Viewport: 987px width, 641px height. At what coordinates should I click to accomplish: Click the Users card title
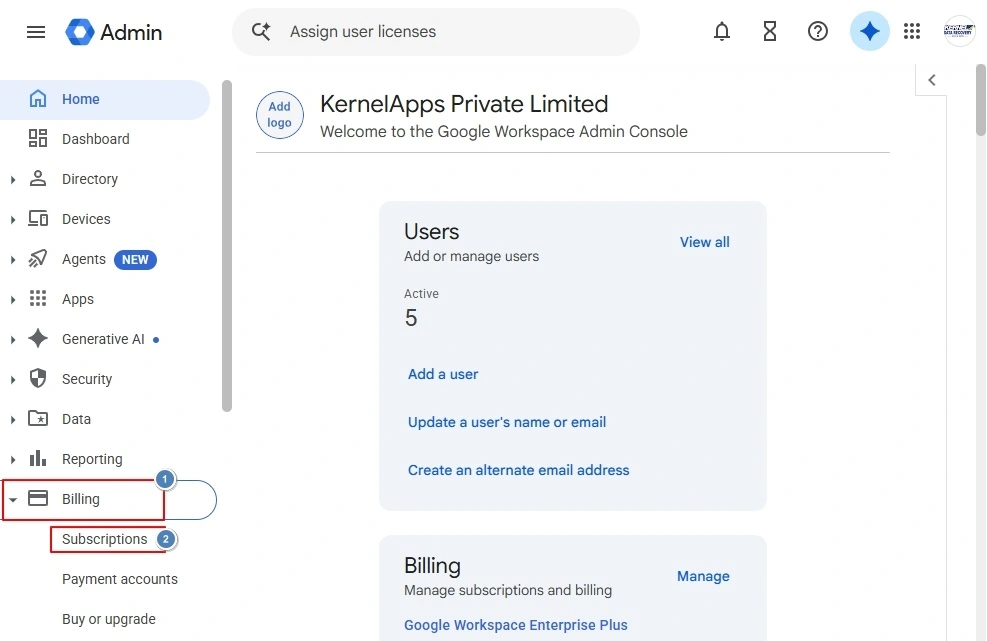[x=432, y=231]
